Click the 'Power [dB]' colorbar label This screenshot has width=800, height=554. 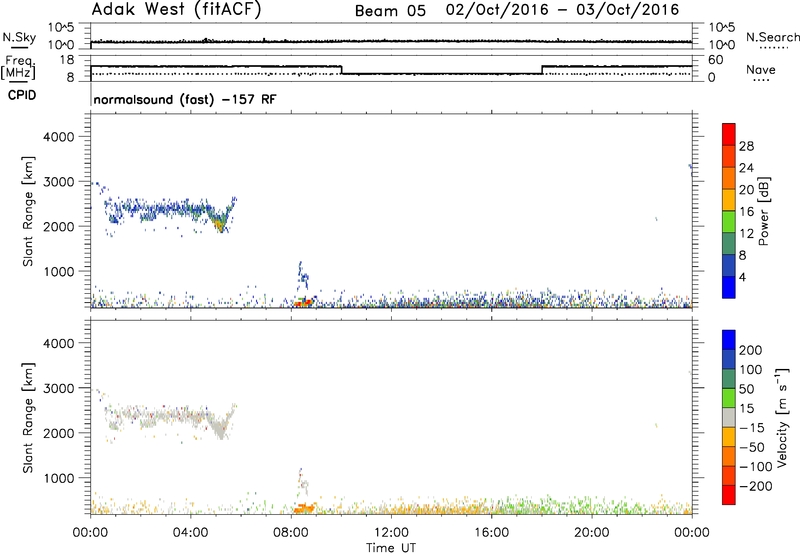pyautogui.click(x=763, y=211)
